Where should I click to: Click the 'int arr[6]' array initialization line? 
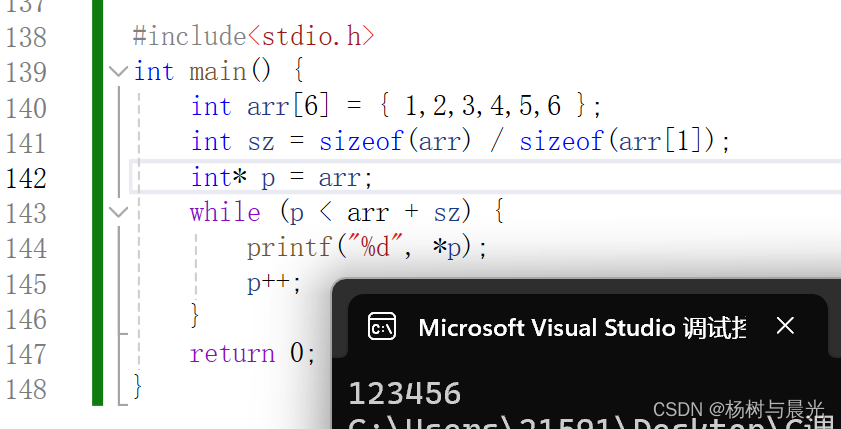[396, 106]
